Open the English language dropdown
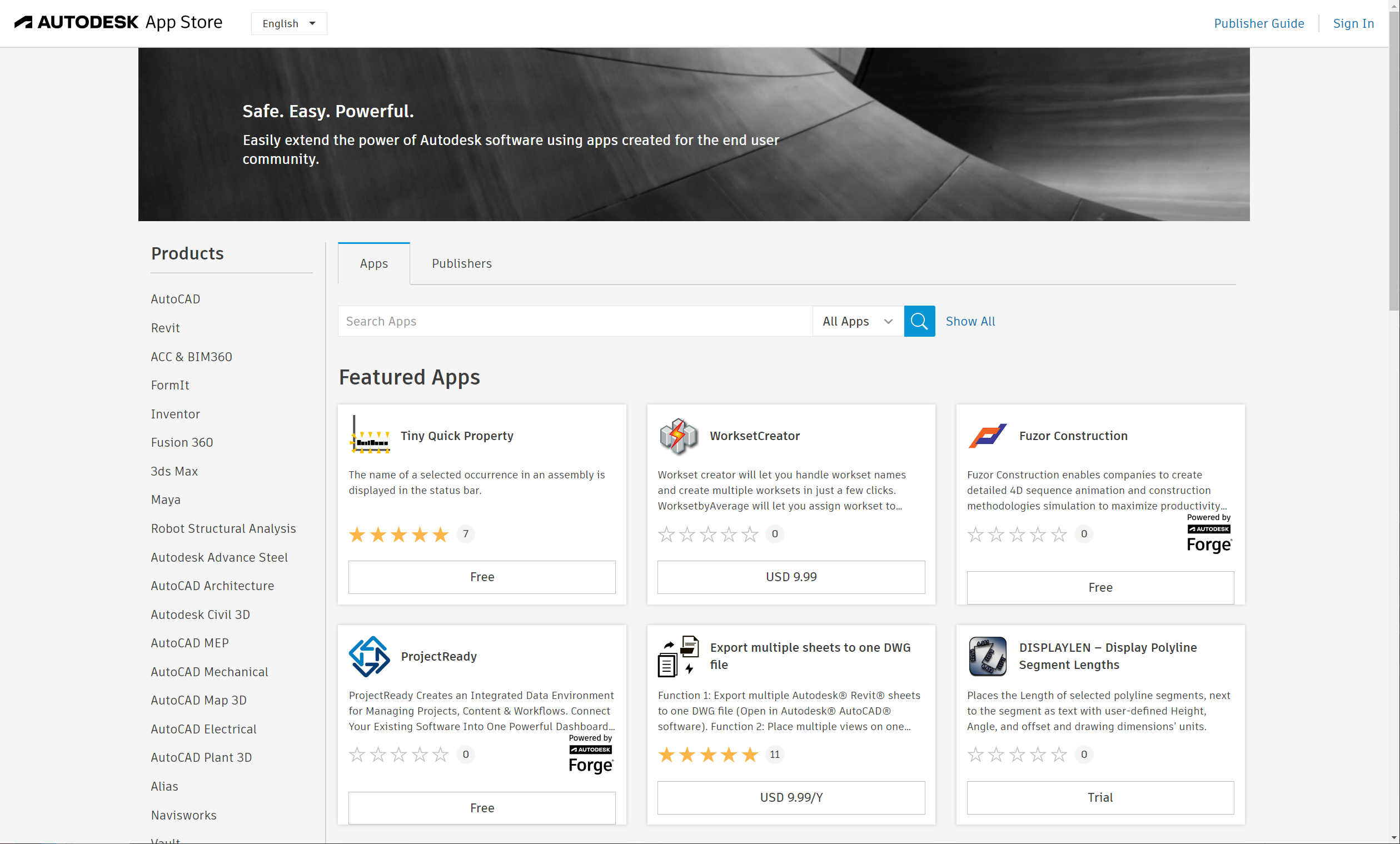This screenshot has height=844, width=1400. click(288, 23)
